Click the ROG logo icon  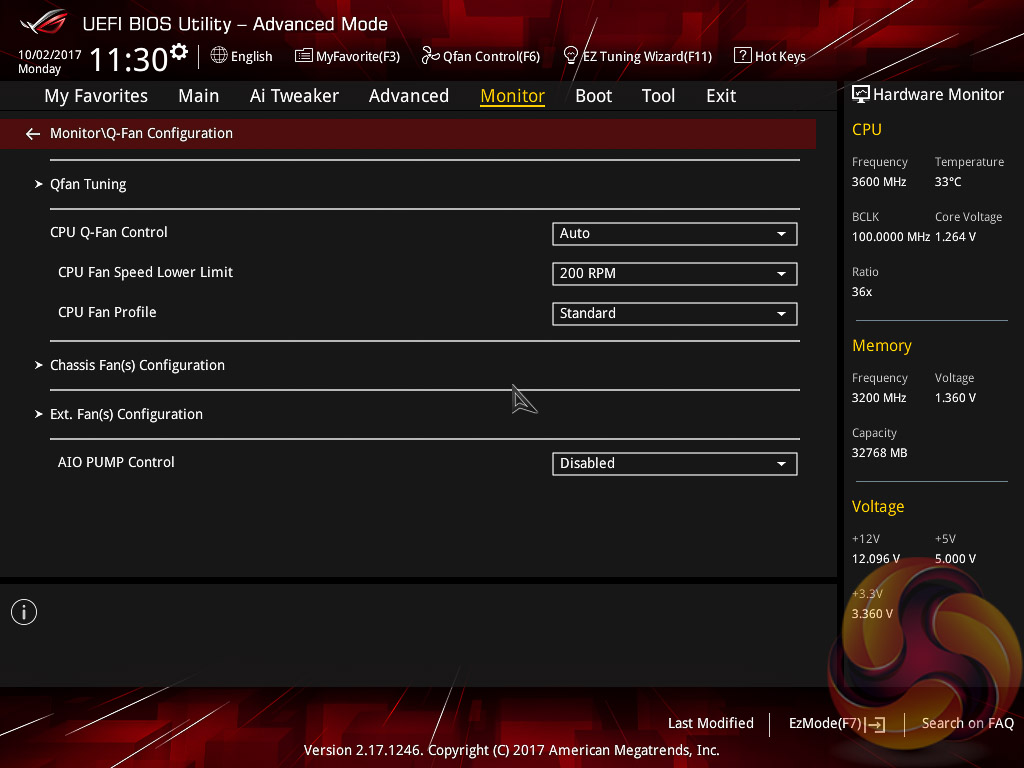[44, 22]
